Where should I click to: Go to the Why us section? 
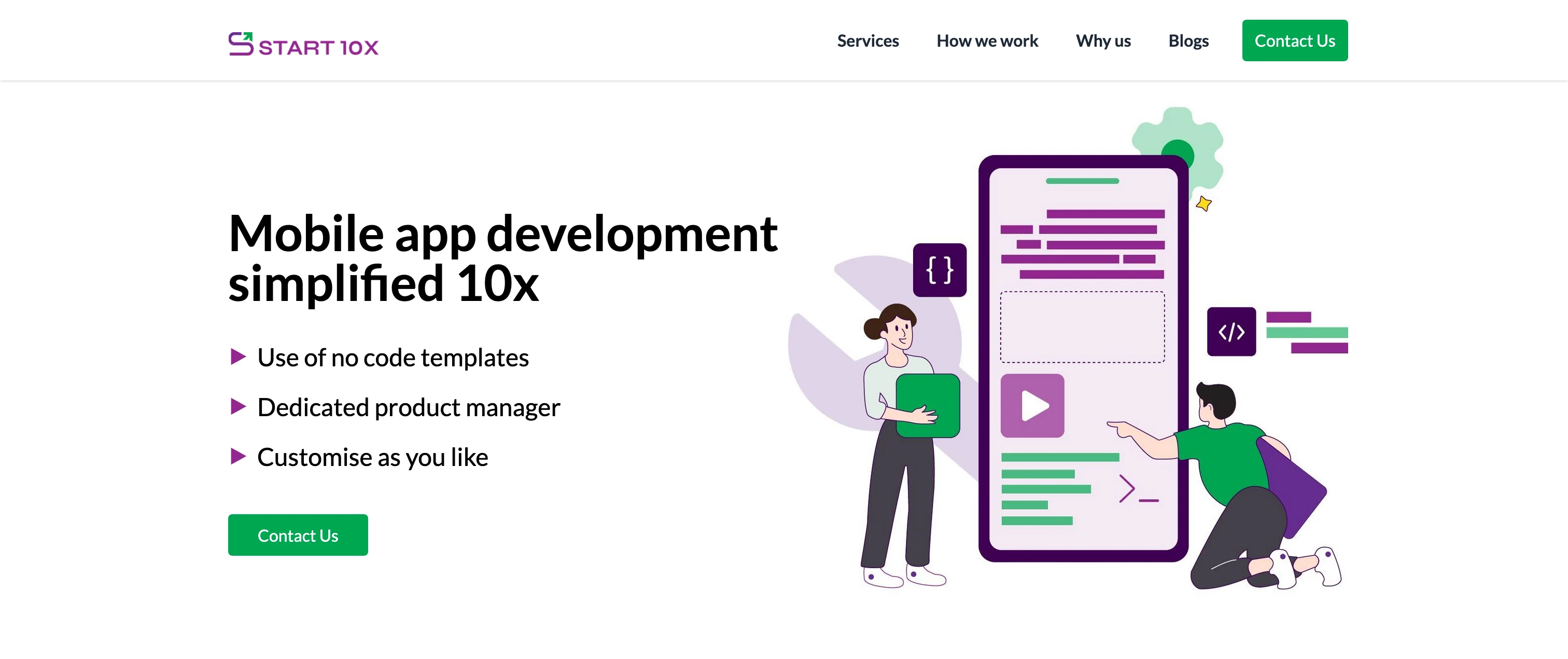tap(1102, 41)
